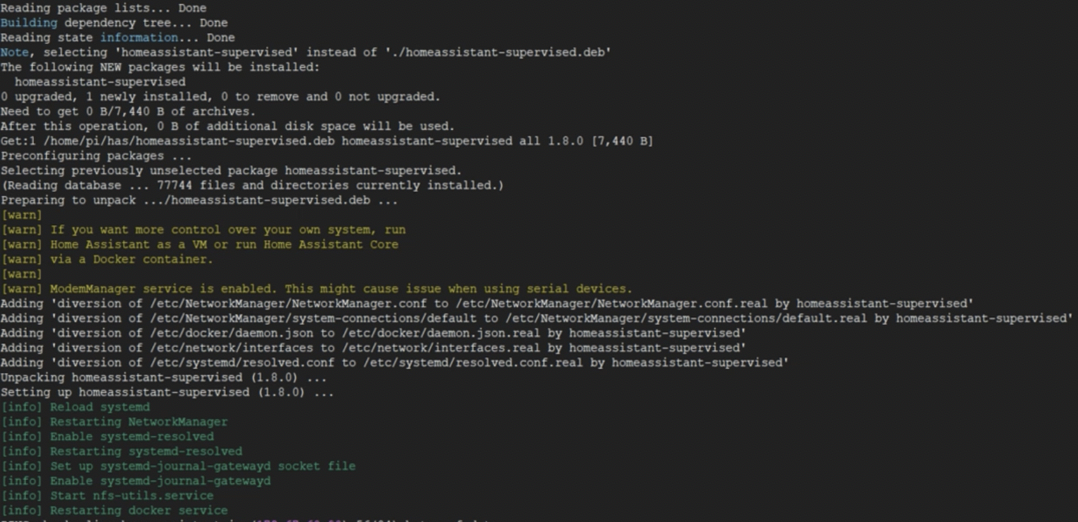Click the 'Preconfiguring packages ...' line
Image resolution: width=1078 pixels, height=522 pixels.
(x=96, y=156)
